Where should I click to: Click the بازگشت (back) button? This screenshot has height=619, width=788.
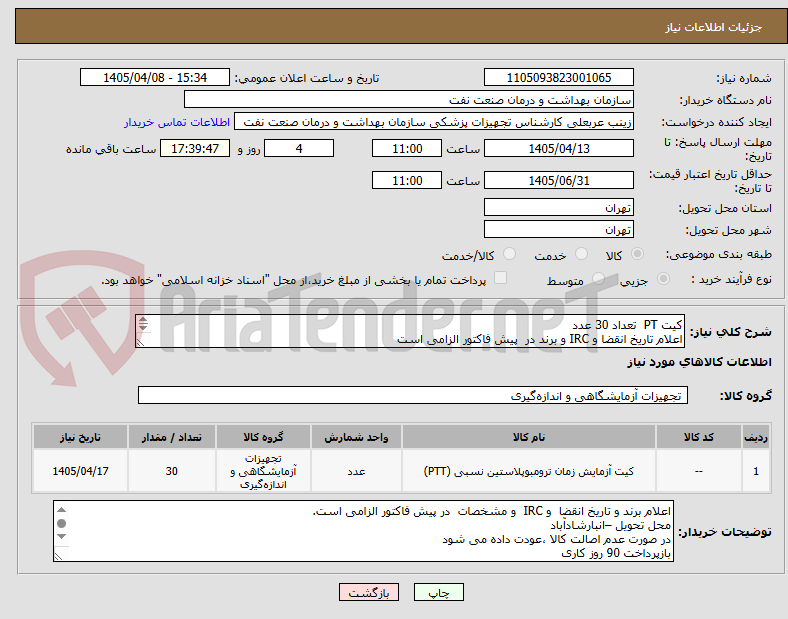pos(368,592)
